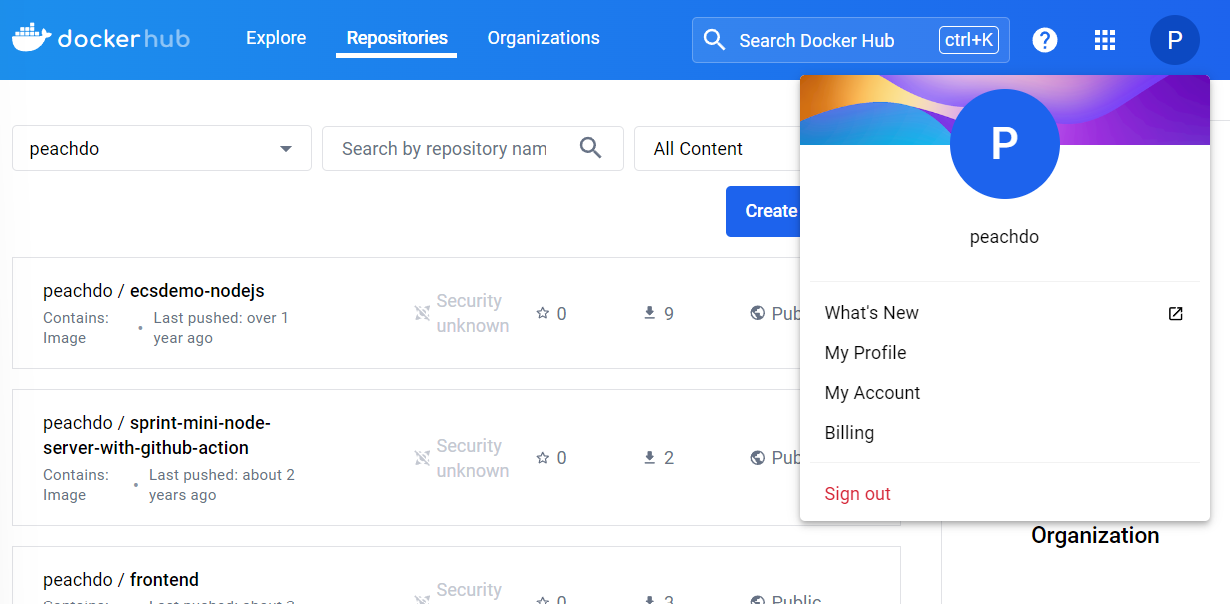Viewport: 1230px width, 604px height.
Task: Click the globe visibility icon for ecsdemo-nodejs
Action: [x=758, y=313]
